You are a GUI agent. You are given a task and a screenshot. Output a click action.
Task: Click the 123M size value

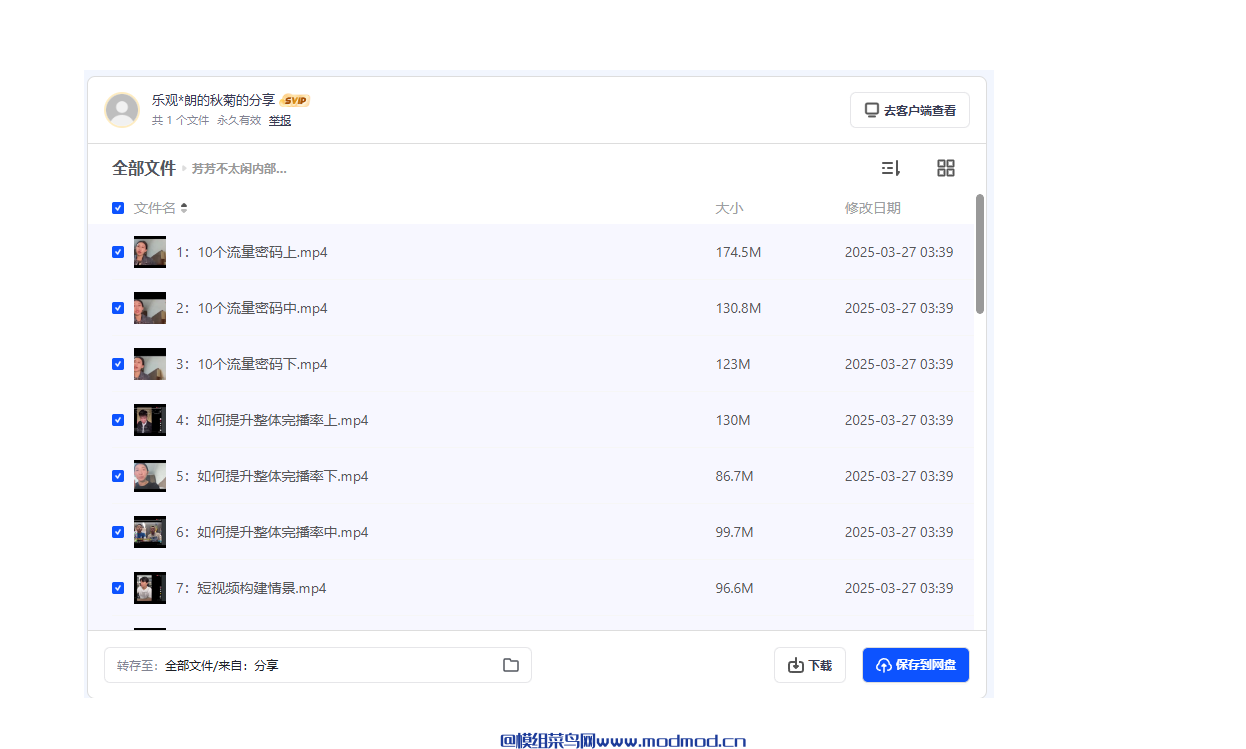(733, 364)
